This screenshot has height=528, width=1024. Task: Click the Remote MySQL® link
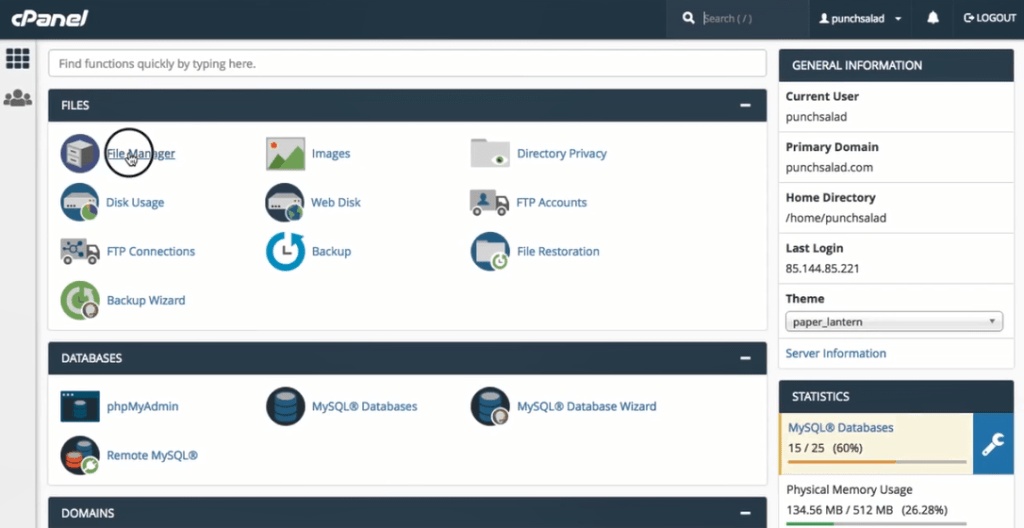152,455
